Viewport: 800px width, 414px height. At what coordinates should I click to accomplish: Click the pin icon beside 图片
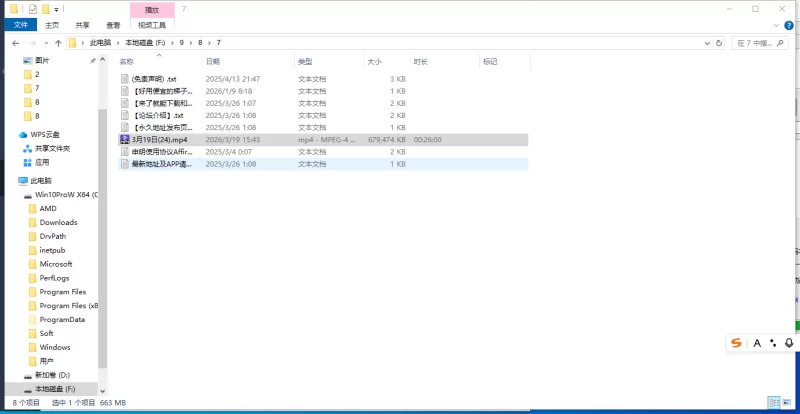pos(93,60)
